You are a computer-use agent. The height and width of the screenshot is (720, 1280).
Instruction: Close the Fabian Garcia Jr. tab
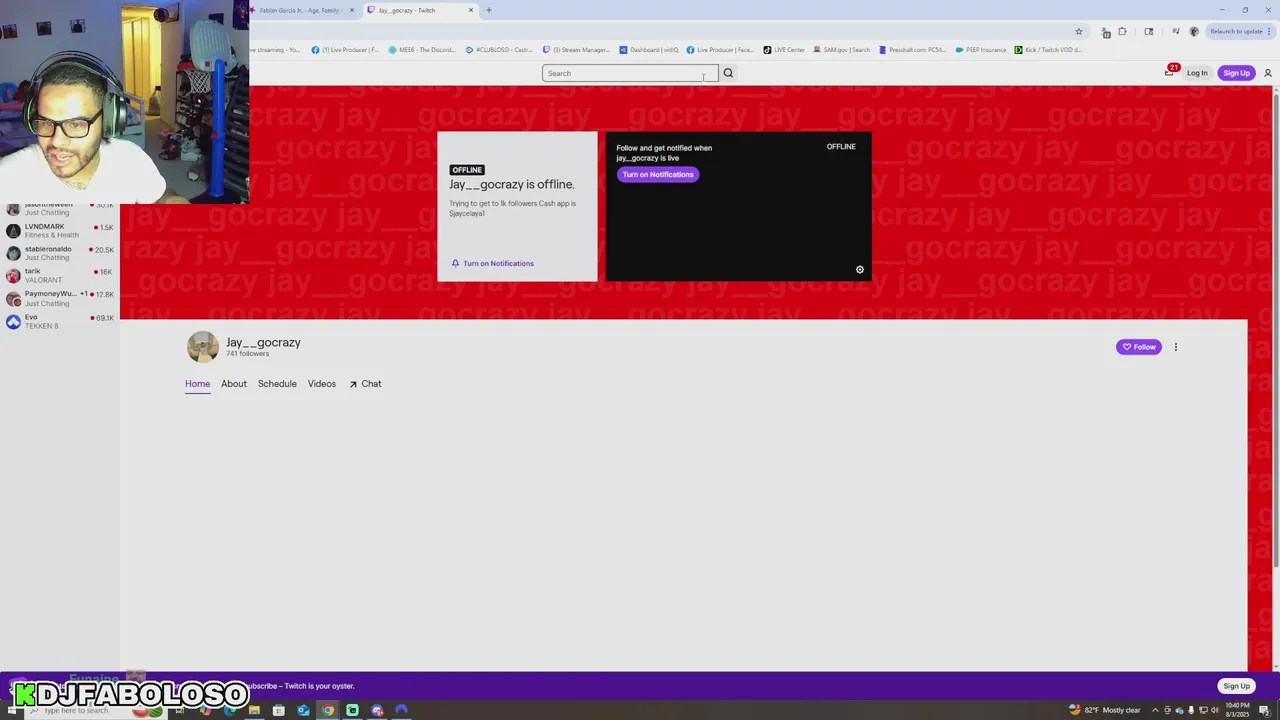[351, 10]
